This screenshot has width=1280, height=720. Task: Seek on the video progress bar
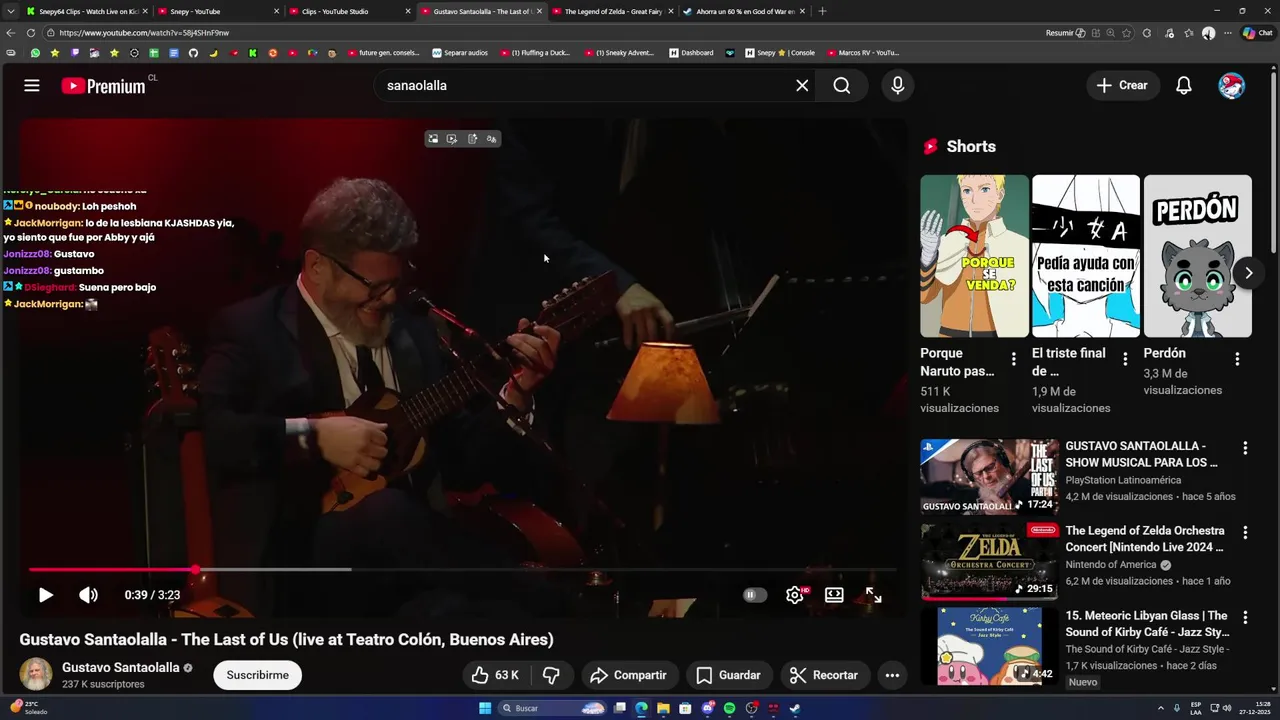tap(462, 570)
